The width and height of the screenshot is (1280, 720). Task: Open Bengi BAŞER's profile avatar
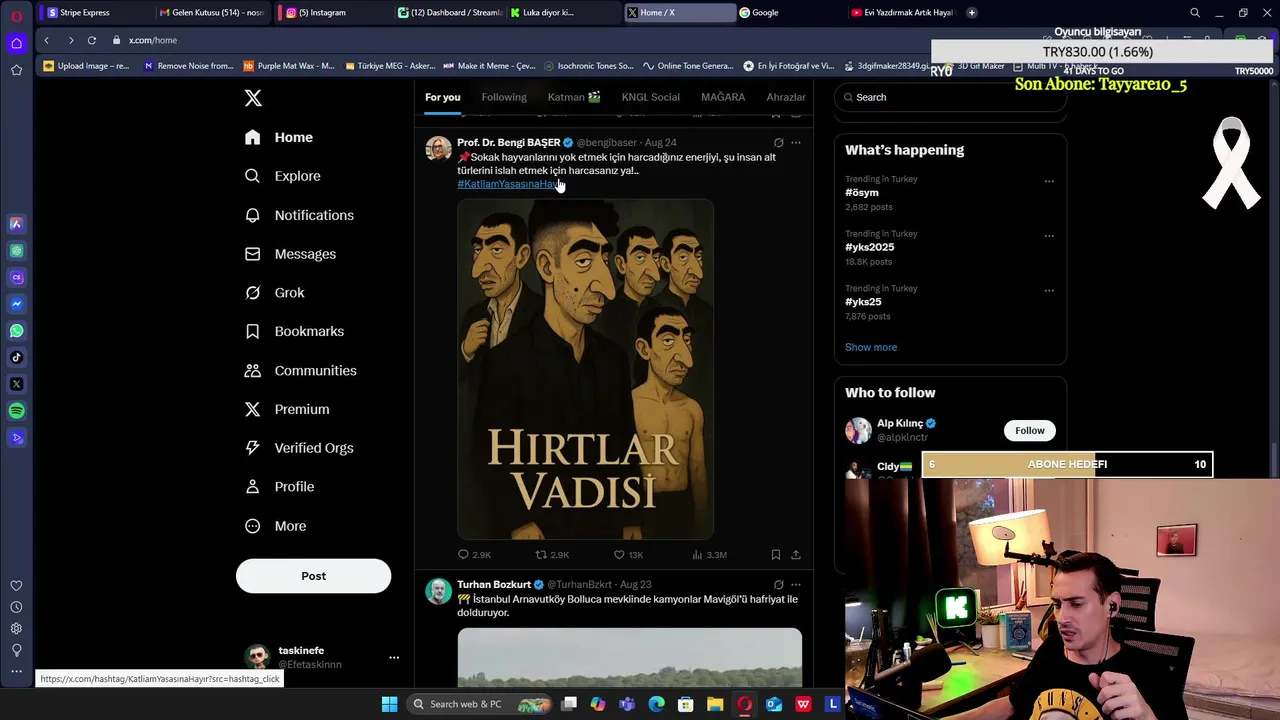(438, 149)
